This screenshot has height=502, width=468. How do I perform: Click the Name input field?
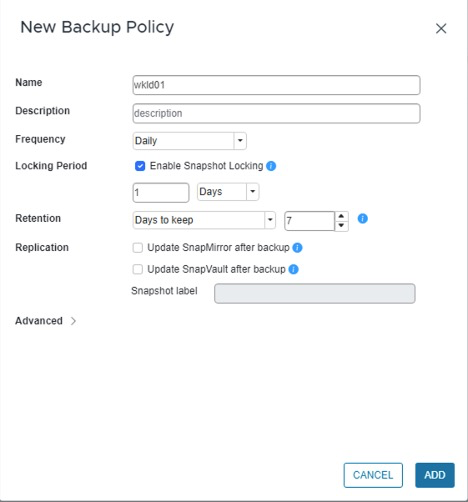coord(276,85)
